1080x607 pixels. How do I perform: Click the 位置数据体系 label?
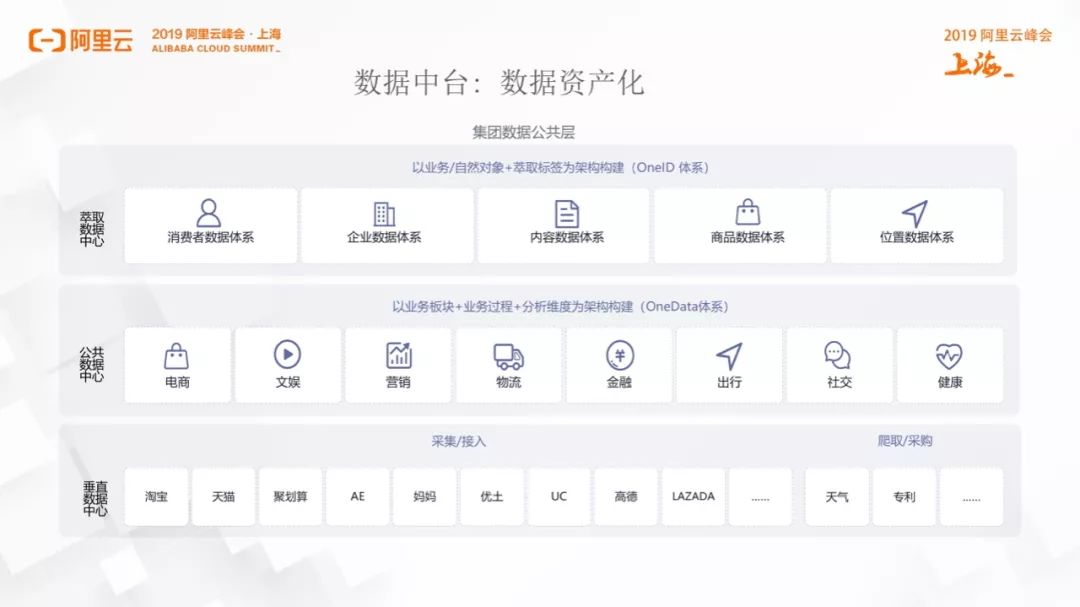917,237
